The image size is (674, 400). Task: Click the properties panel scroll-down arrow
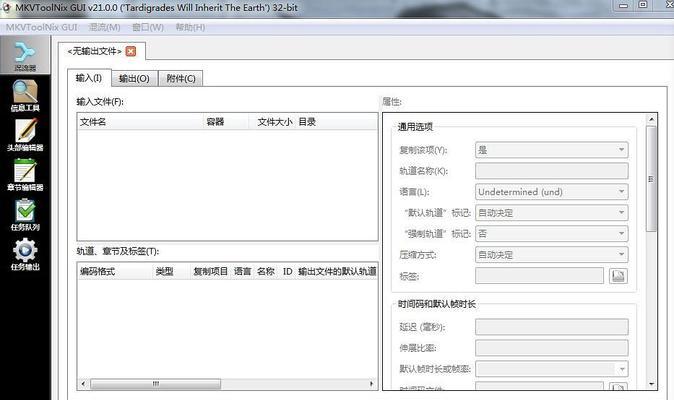click(x=651, y=384)
